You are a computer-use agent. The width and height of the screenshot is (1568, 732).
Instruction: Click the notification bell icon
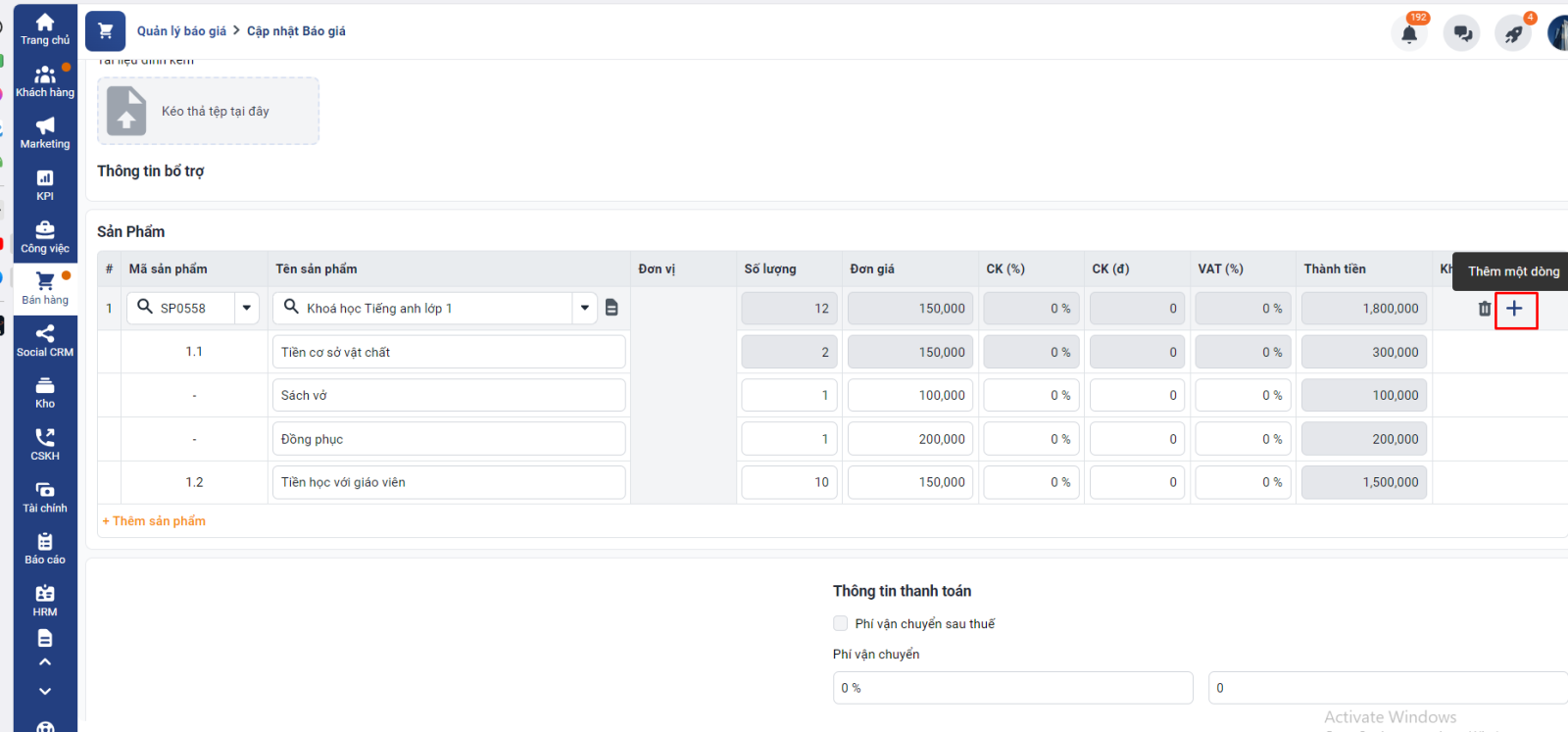[1408, 34]
